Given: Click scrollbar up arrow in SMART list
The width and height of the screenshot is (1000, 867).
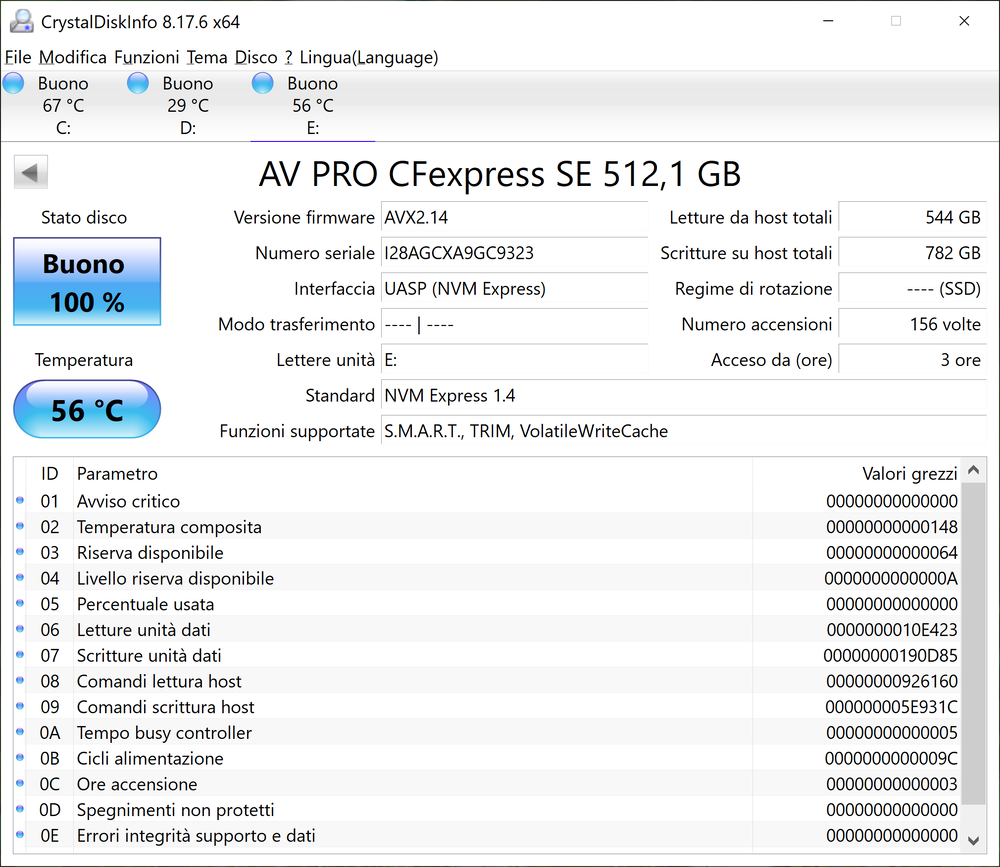Looking at the screenshot, I should coord(973,470).
